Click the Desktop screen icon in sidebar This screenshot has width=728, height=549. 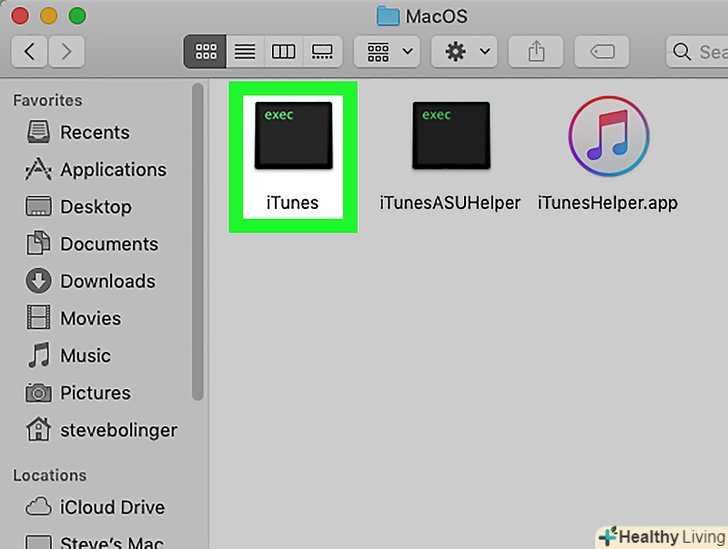click(39, 207)
